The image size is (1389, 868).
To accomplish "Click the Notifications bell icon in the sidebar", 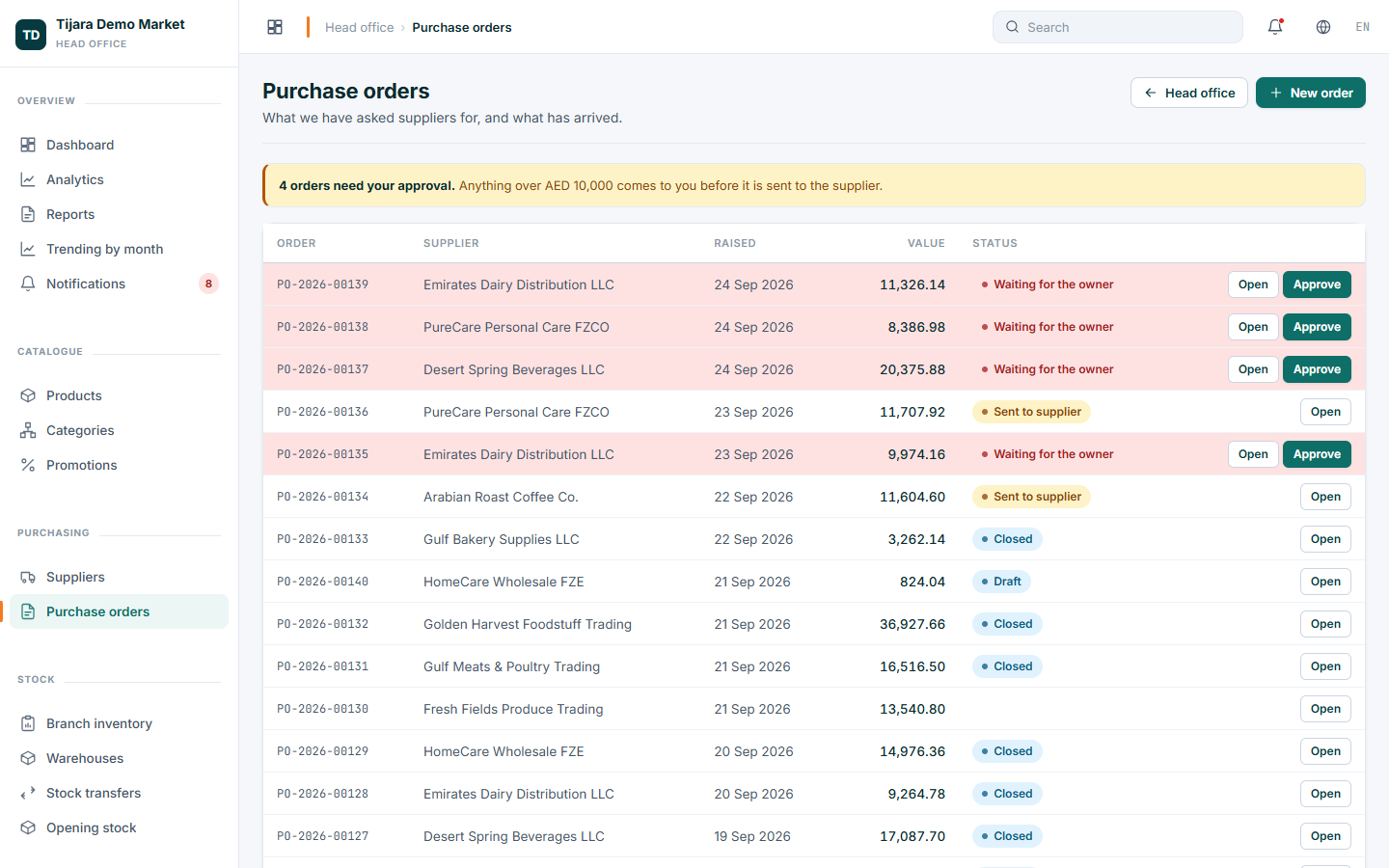I will (x=28, y=284).
